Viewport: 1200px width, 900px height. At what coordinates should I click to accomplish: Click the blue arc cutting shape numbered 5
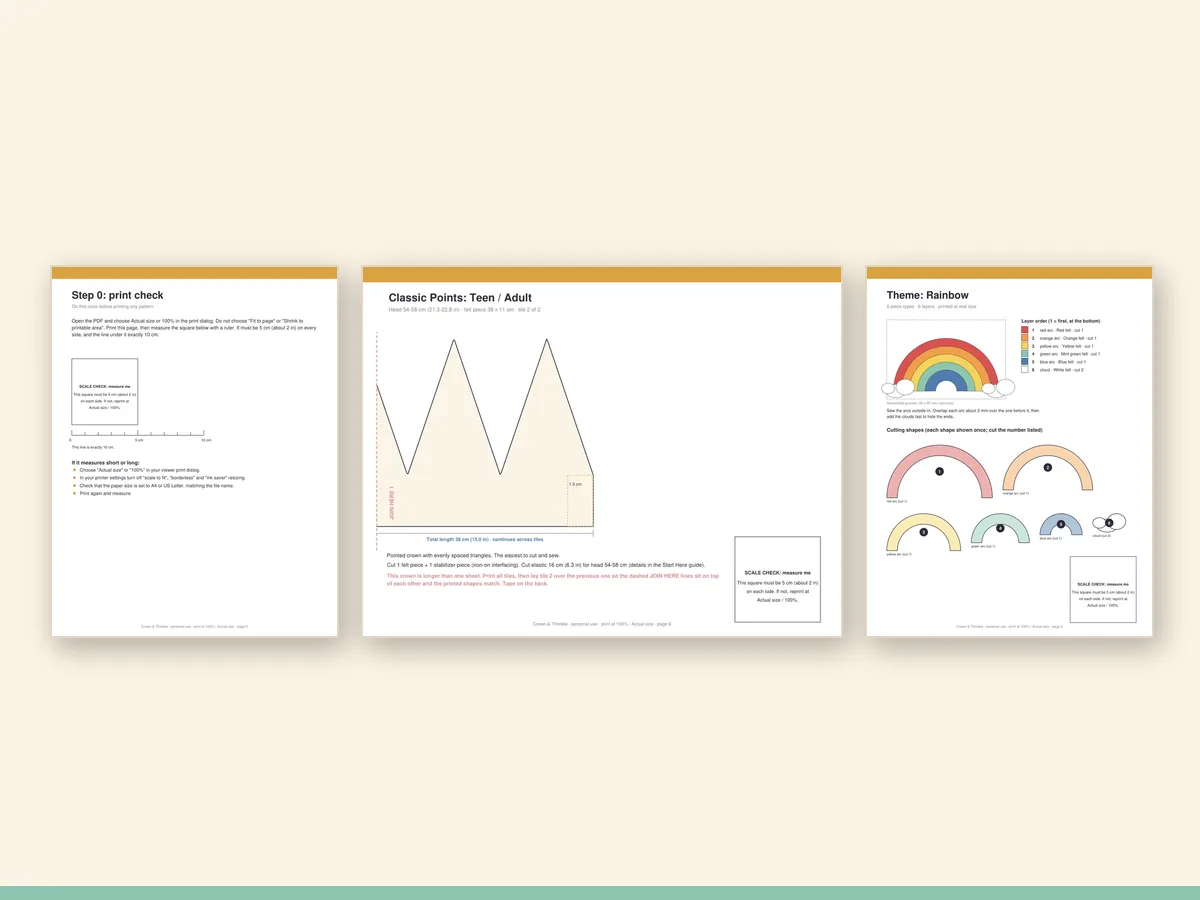click(1061, 524)
